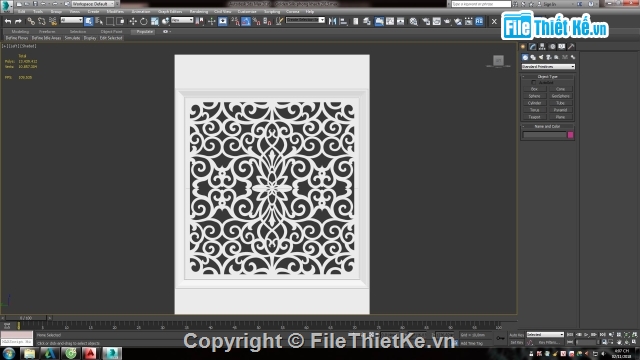Select the Lights category icon

(541, 57)
